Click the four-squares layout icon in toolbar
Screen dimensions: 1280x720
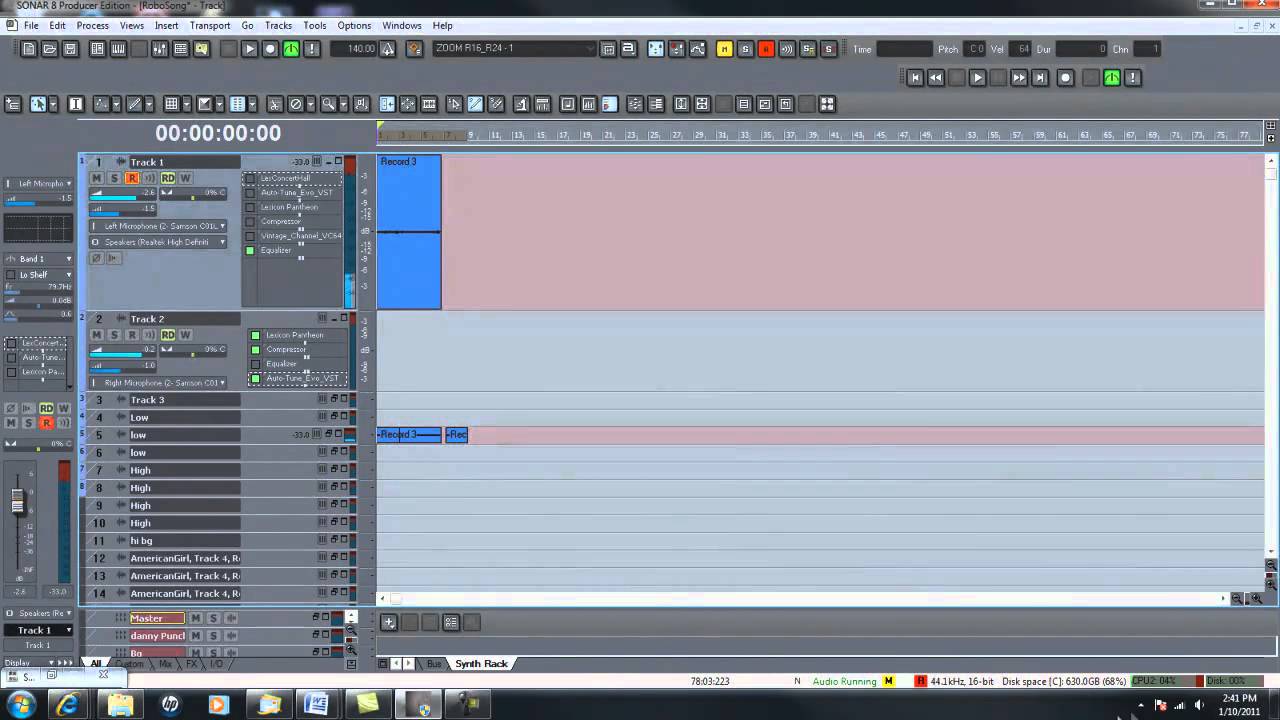point(827,104)
